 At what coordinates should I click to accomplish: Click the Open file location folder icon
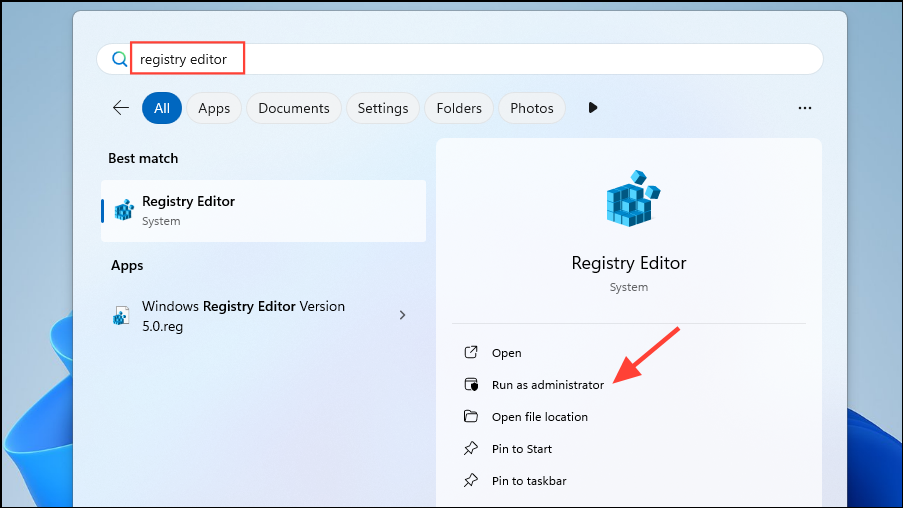pyautogui.click(x=471, y=416)
